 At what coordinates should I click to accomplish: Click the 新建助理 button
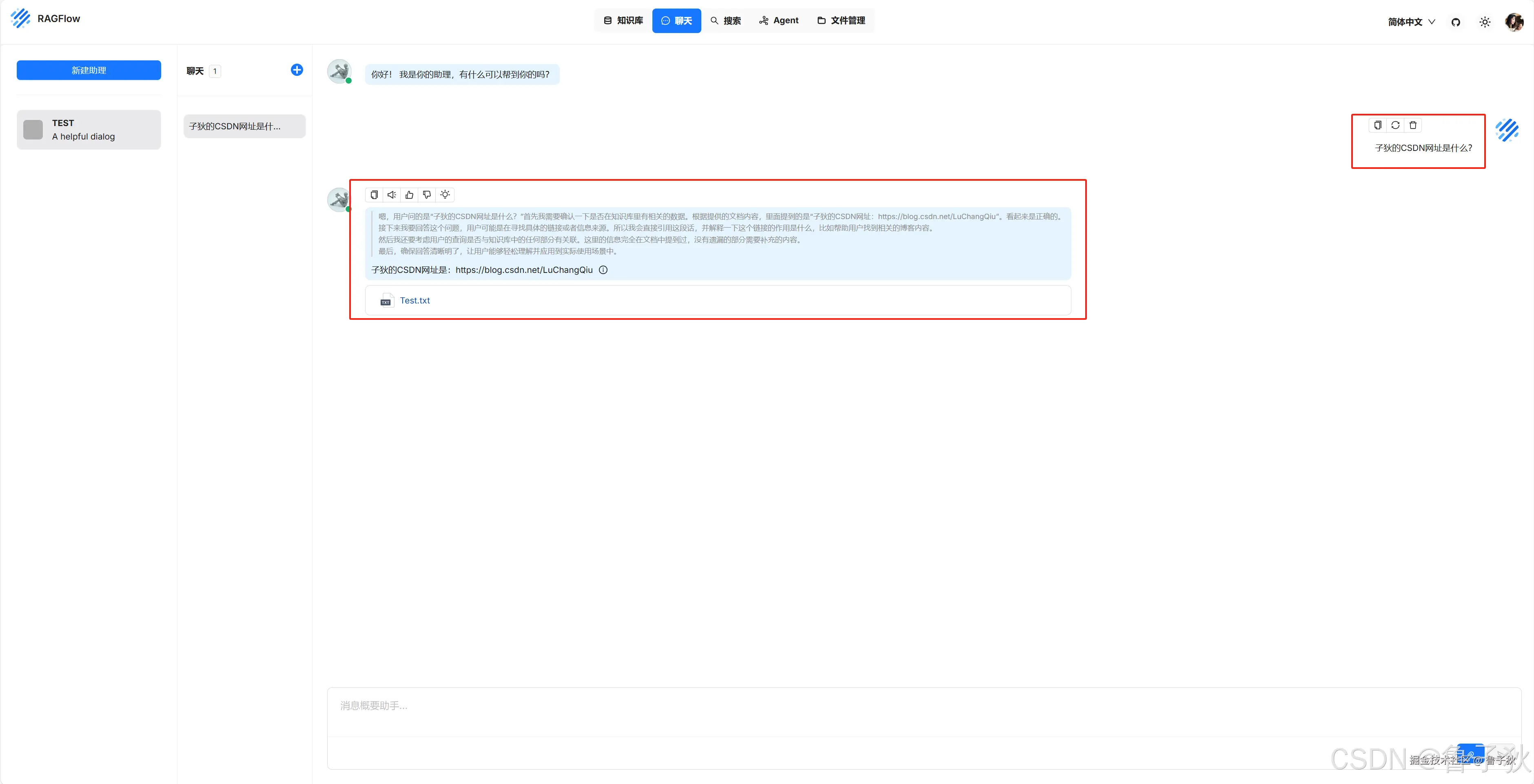click(89, 70)
